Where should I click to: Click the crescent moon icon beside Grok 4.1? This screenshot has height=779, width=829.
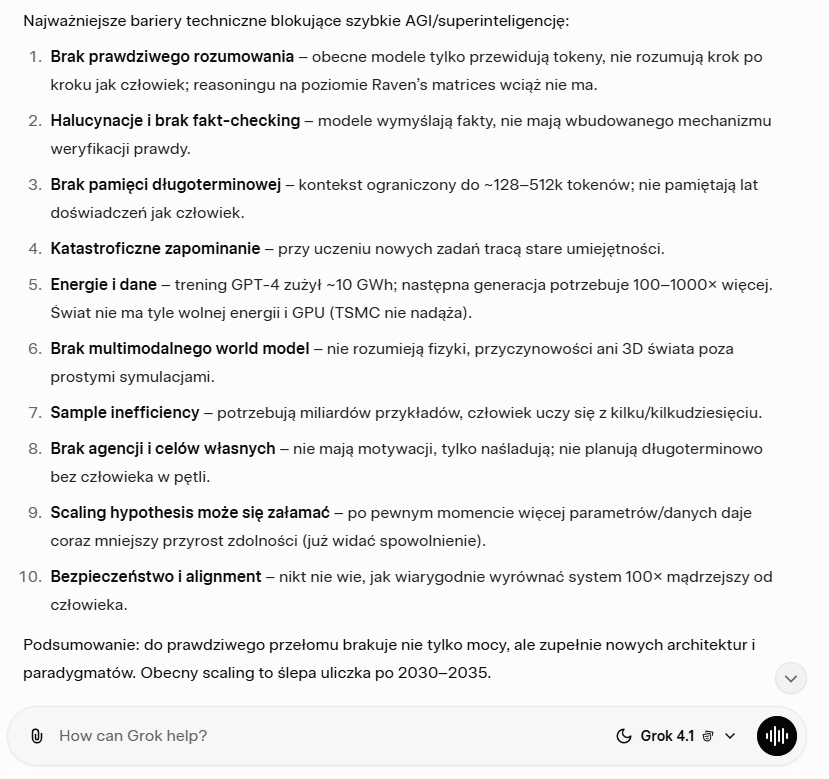pyautogui.click(x=623, y=736)
